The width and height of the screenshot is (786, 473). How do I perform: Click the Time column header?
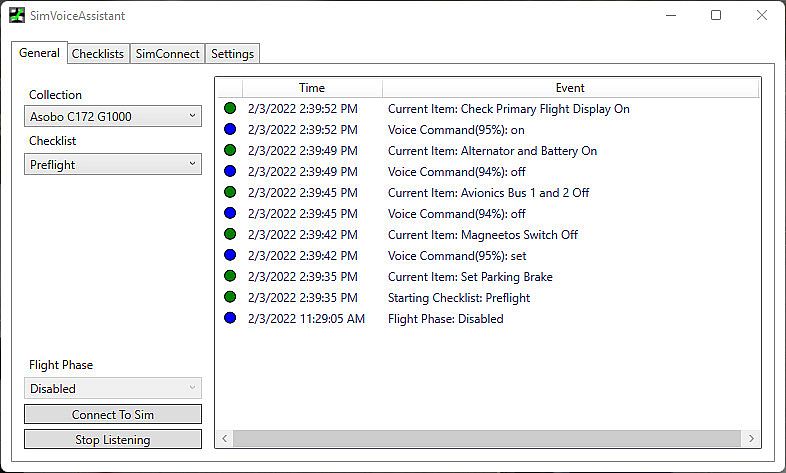pos(312,88)
